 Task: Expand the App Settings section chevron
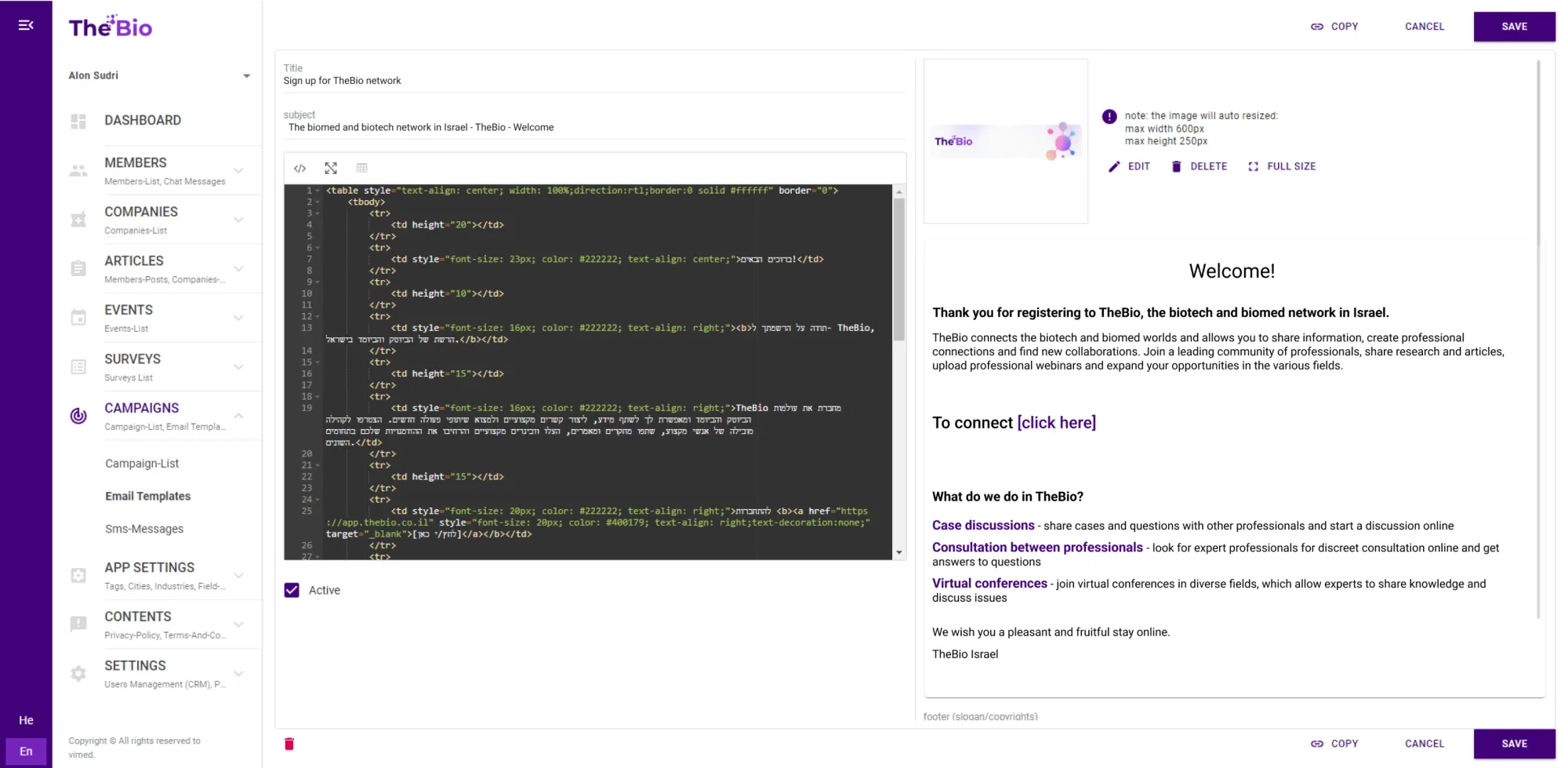[x=238, y=575]
